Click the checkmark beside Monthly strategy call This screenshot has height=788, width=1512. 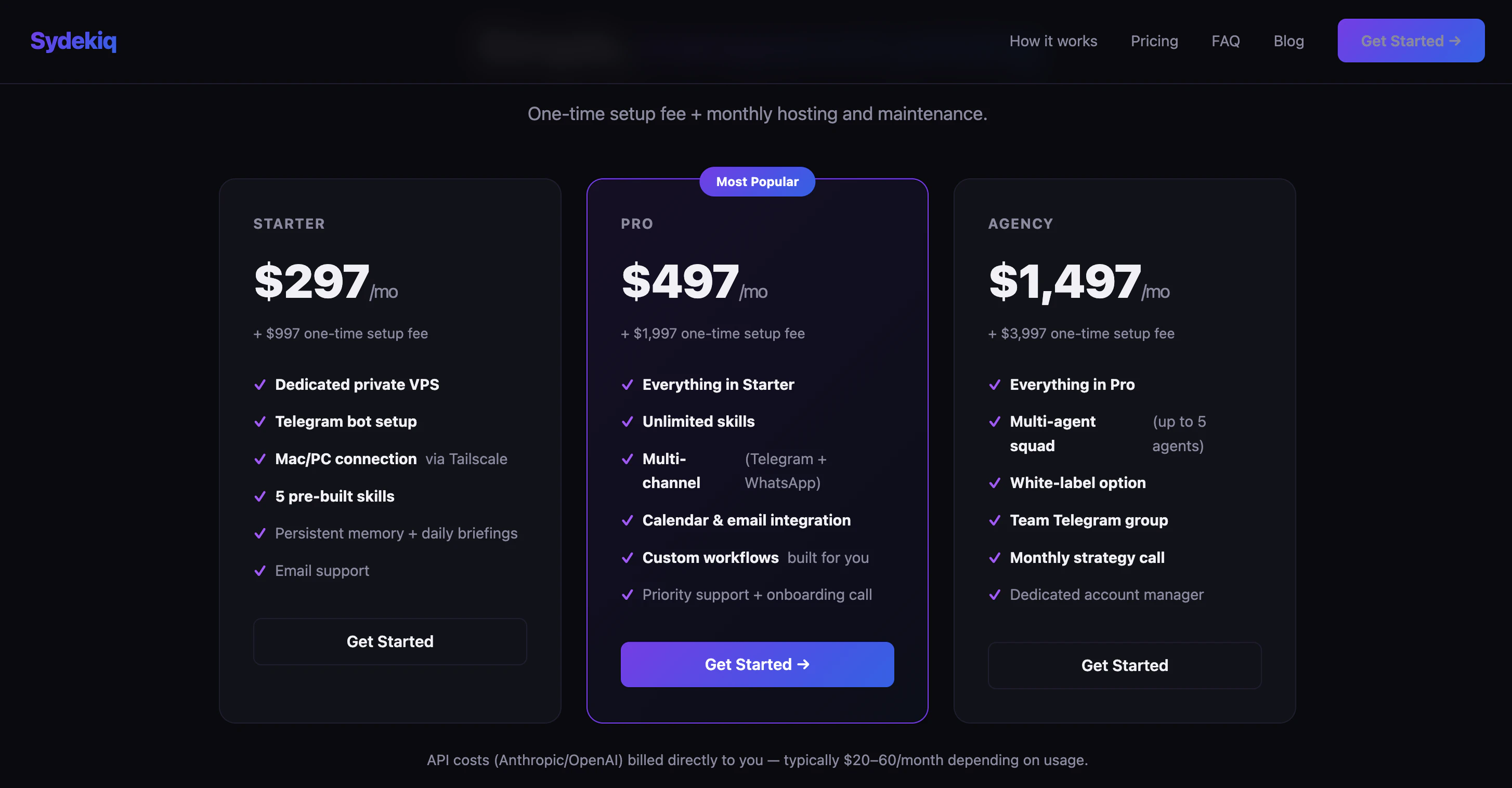[x=994, y=558]
